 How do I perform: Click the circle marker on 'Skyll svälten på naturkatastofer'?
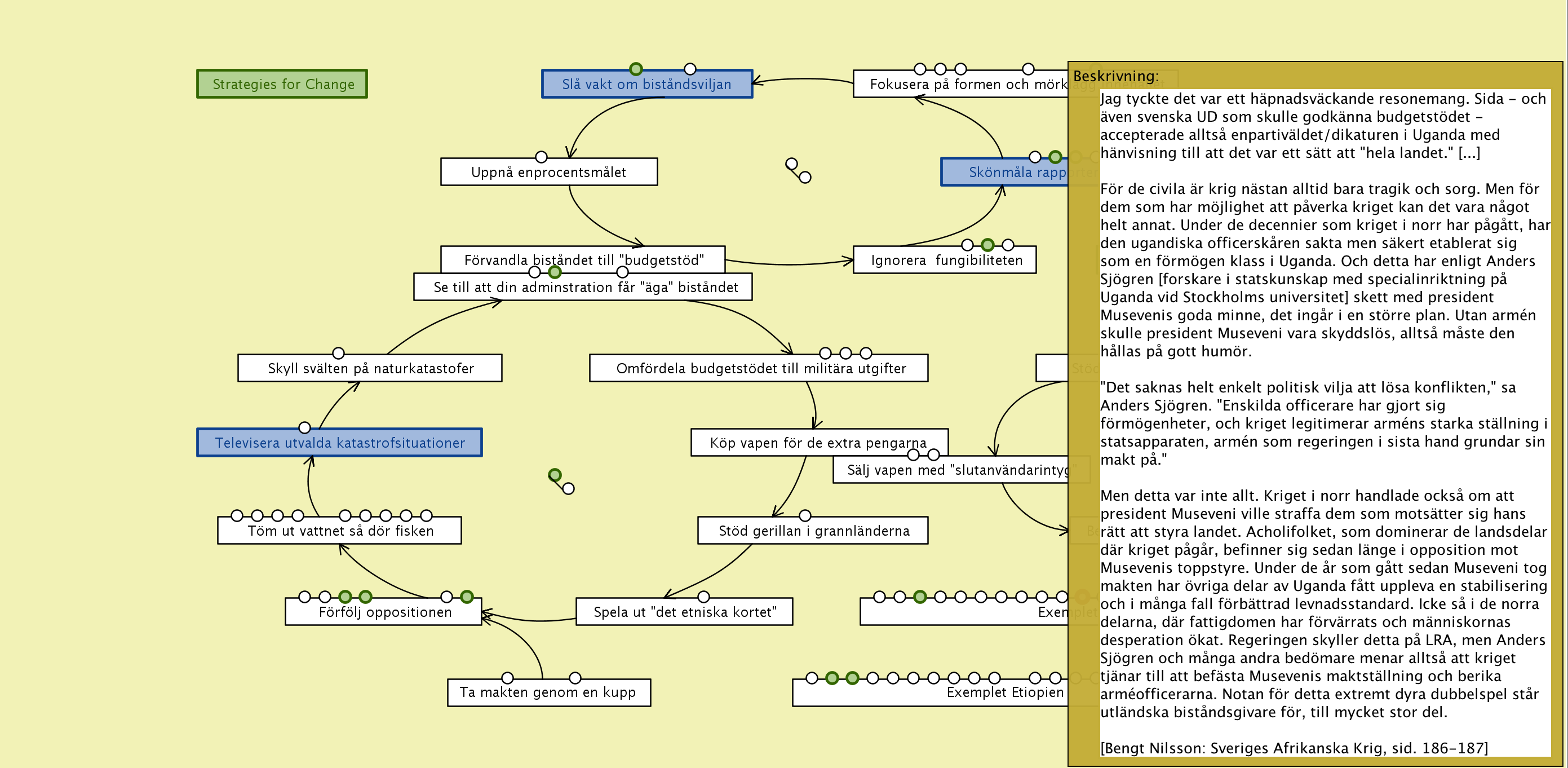pyautogui.click(x=338, y=353)
